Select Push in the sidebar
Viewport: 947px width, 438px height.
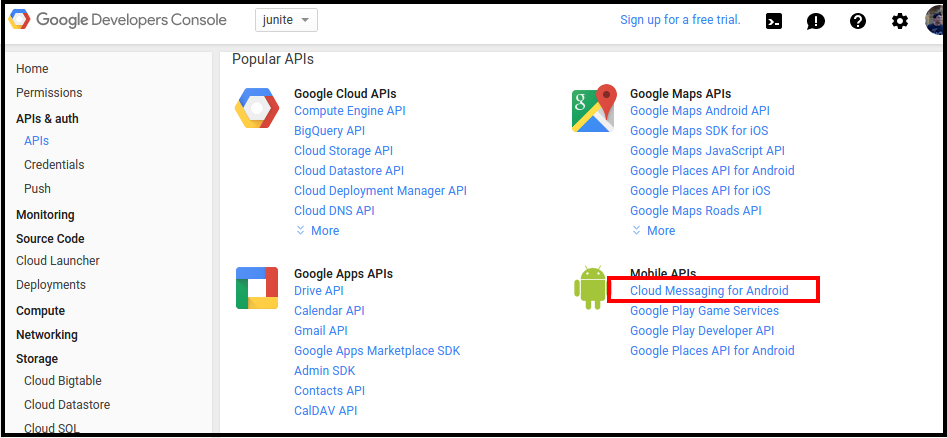(x=37, y=189)
